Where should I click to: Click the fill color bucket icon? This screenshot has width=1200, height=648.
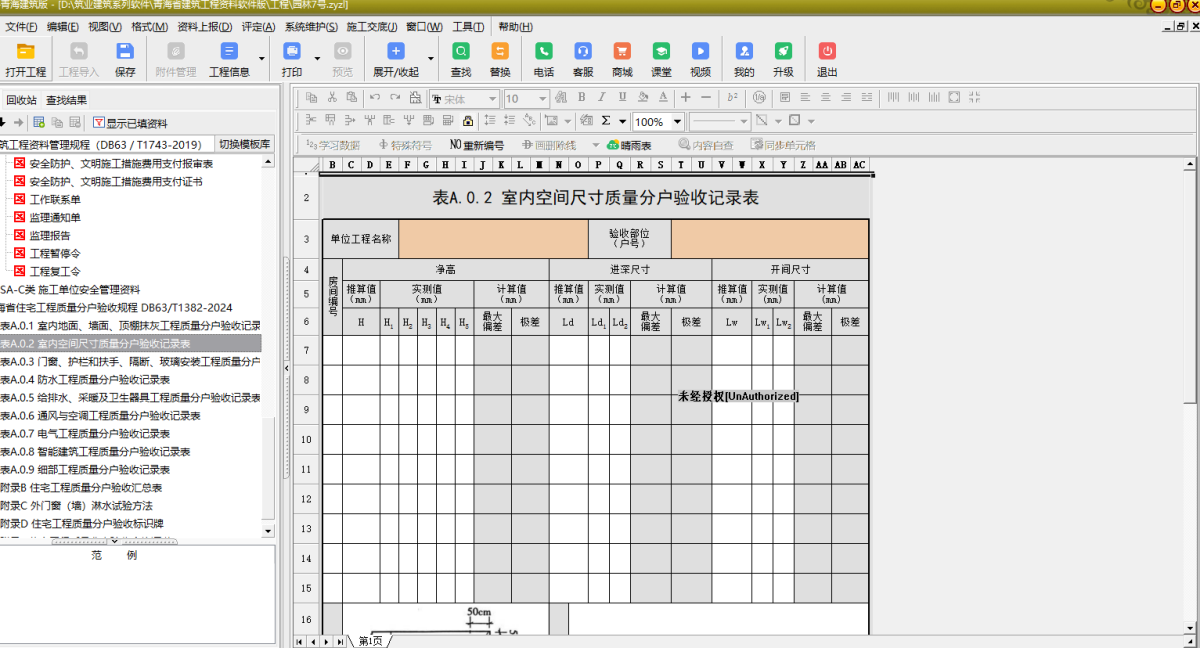642,97
